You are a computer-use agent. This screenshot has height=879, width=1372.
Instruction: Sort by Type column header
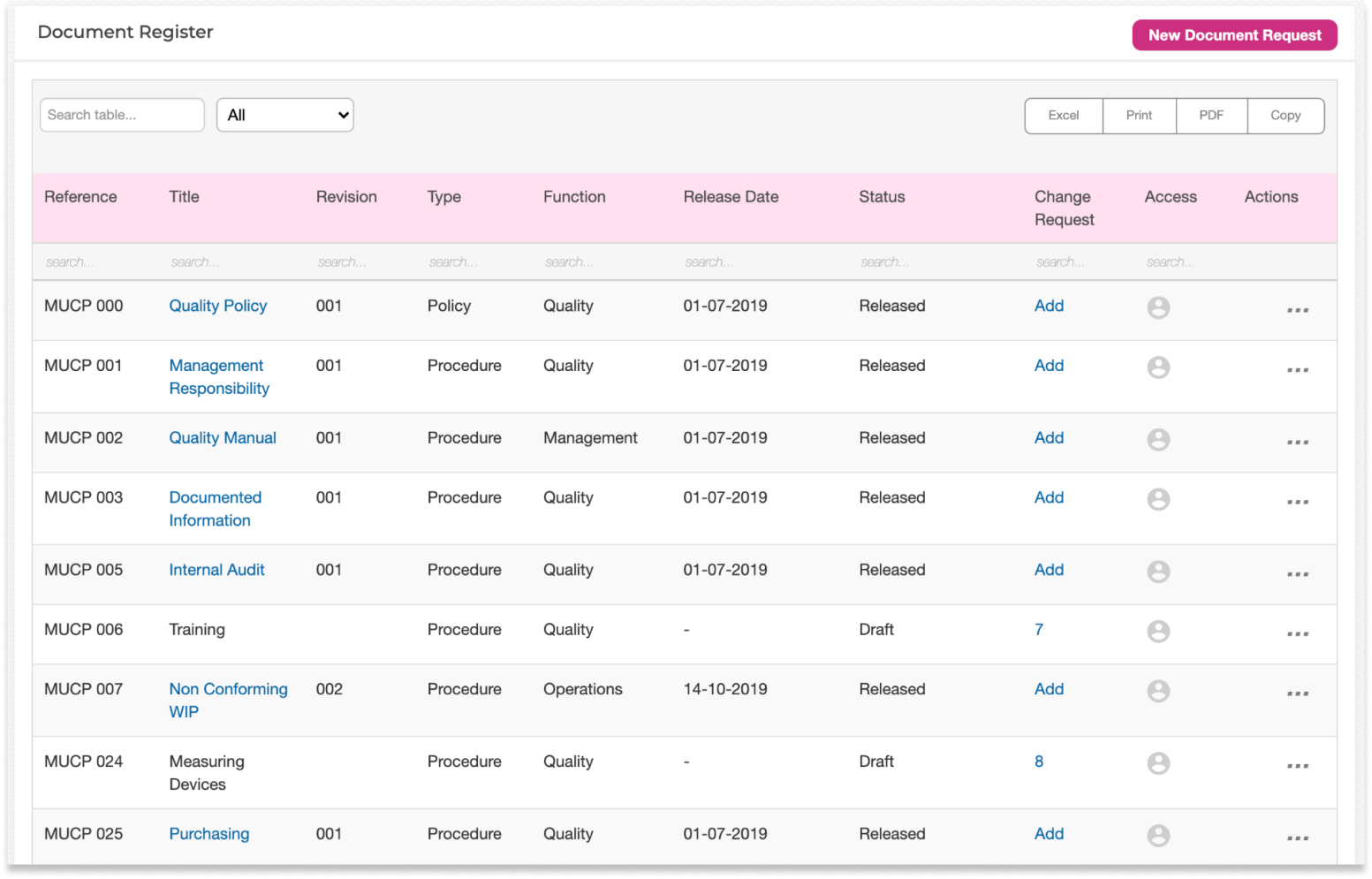(444, 197)
